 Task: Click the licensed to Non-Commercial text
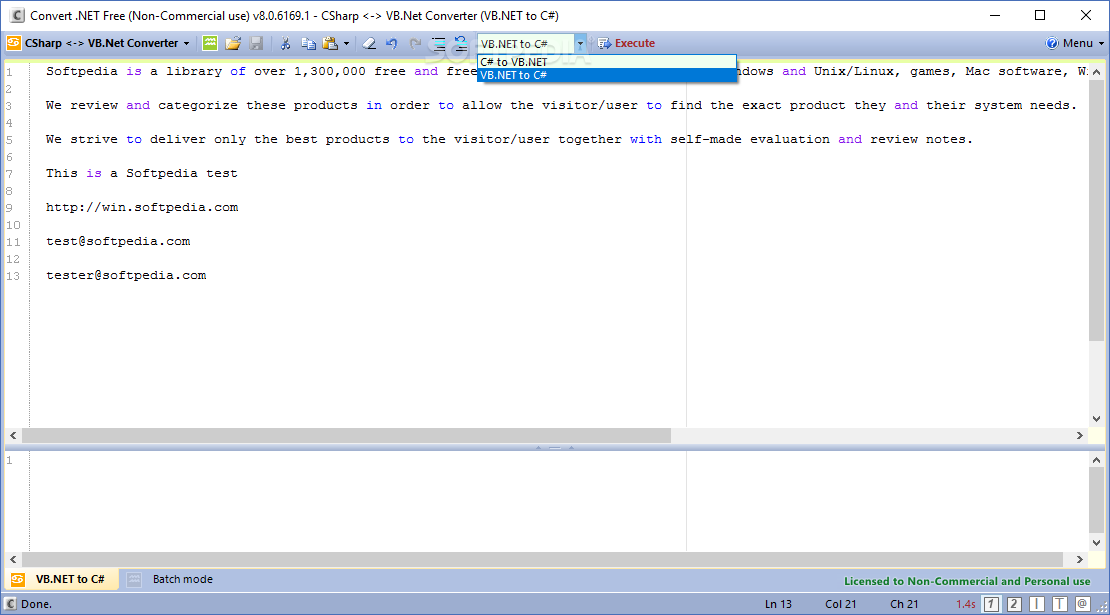tap(967, 581)
